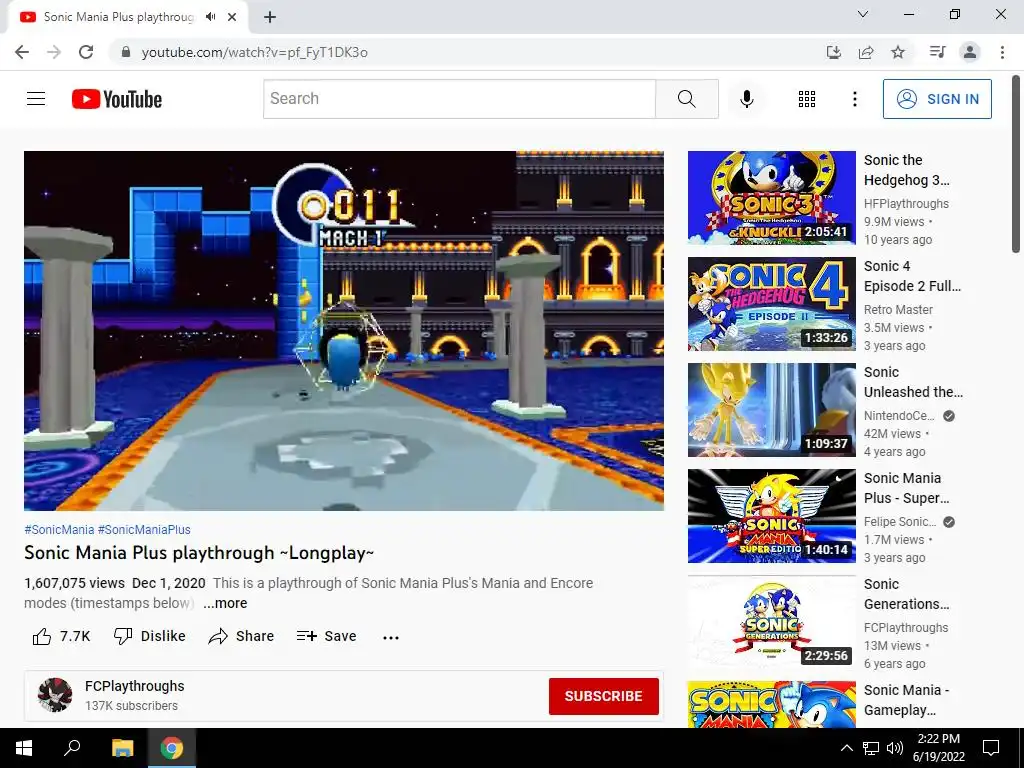
Task: Mute the tab via speaker icon
Action: [x=210, y=17]
